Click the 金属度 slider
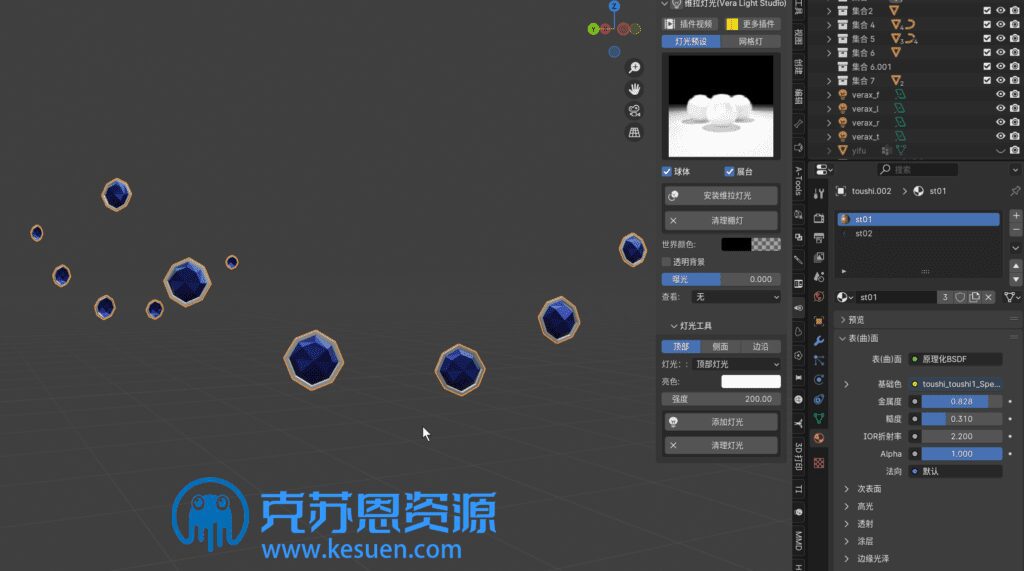The image size is (1024, 571). pyautogui.click(x=960, y=401)
